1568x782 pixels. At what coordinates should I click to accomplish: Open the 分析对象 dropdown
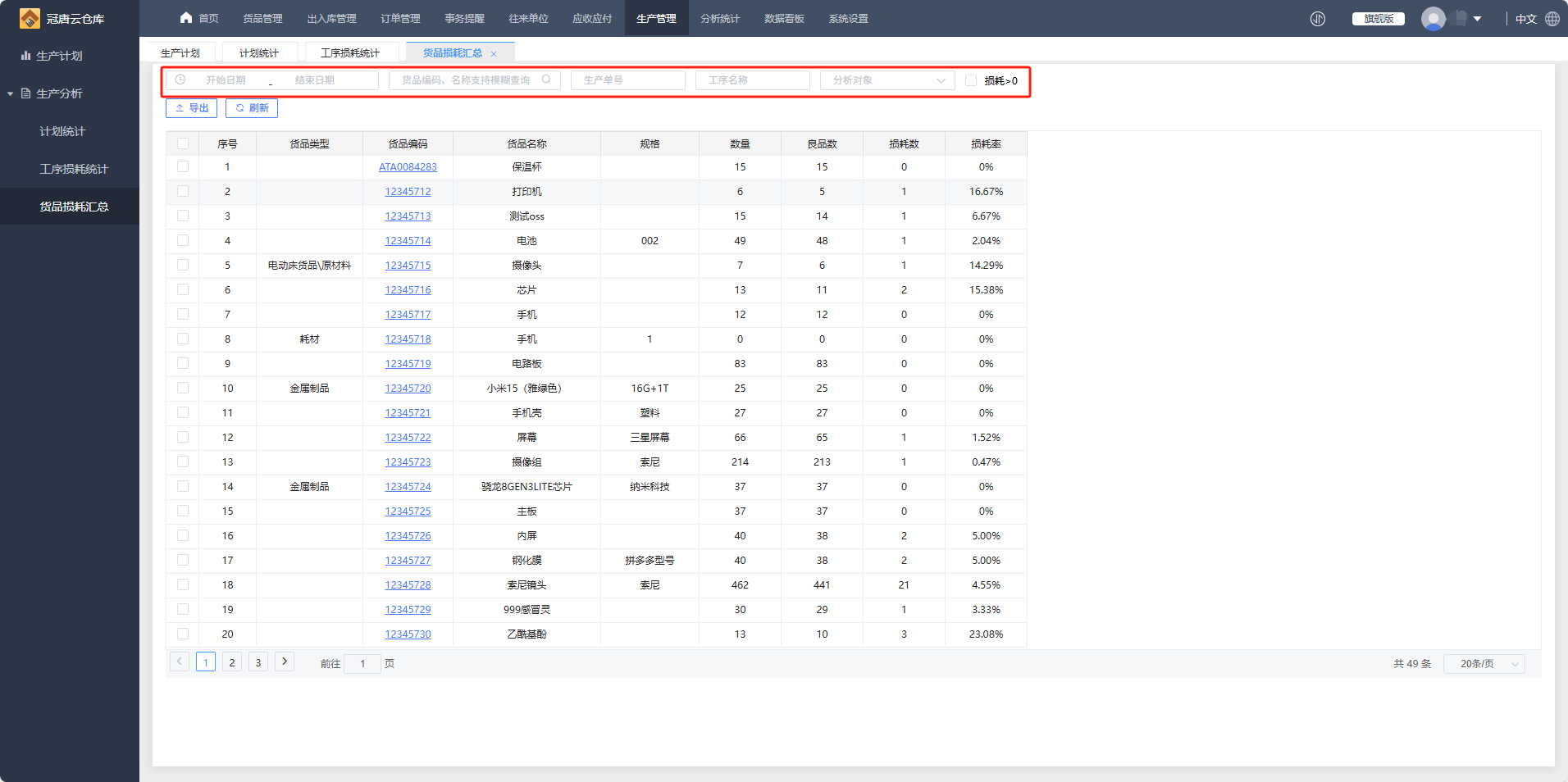887,80
